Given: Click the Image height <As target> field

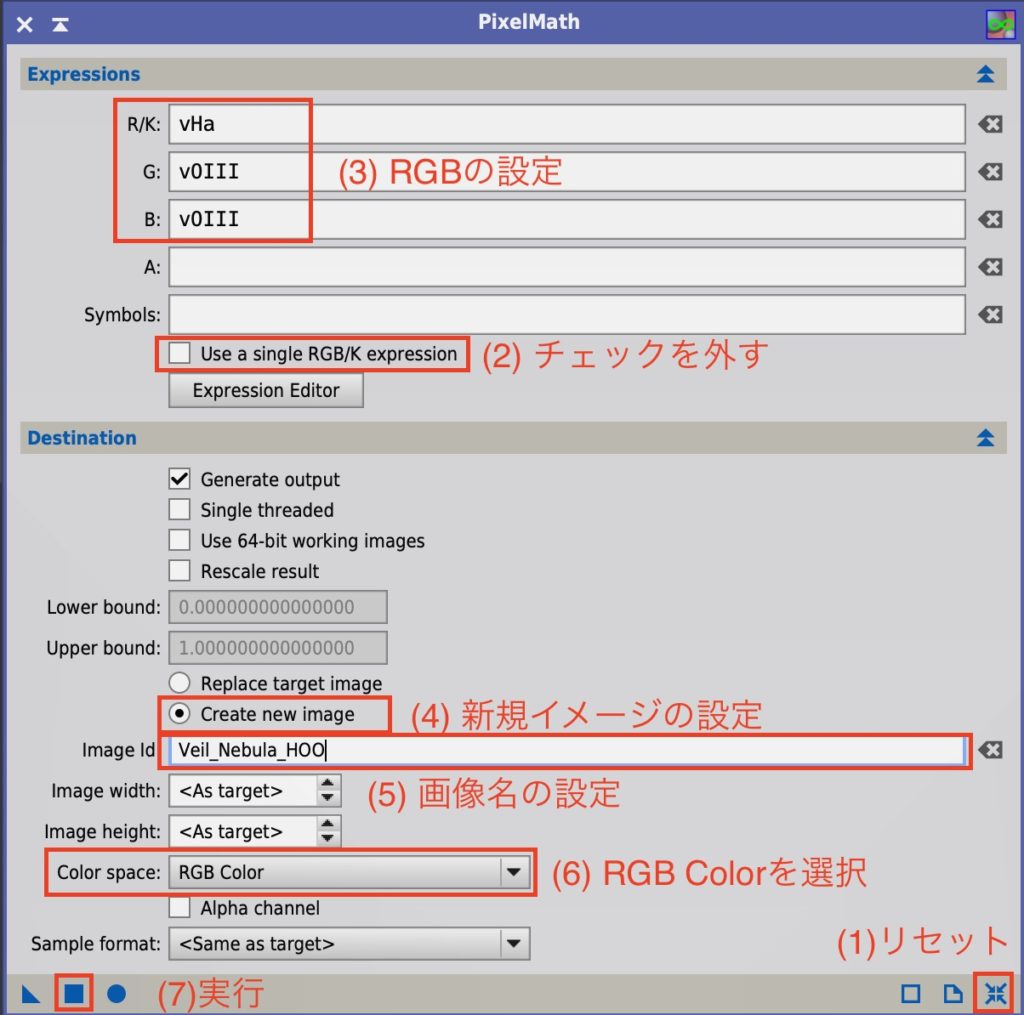Looking at the screenshot, I should pos(243,831).
